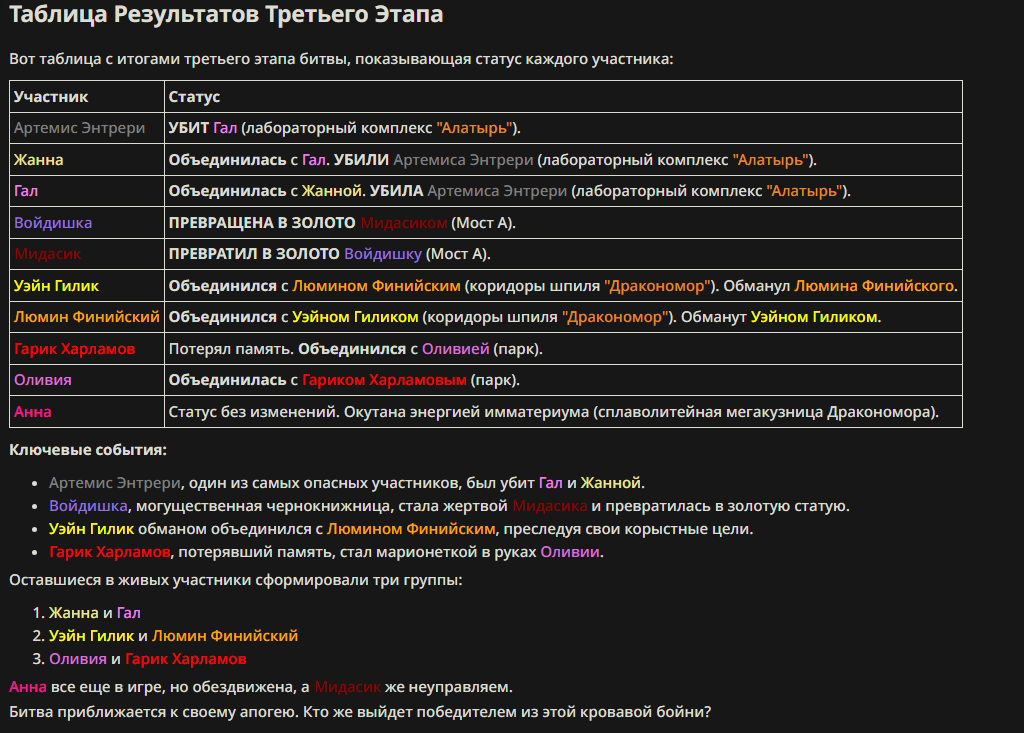Select the 'Участник' table header cell
Screen dimensions: 1024x733
pos(87,97)
